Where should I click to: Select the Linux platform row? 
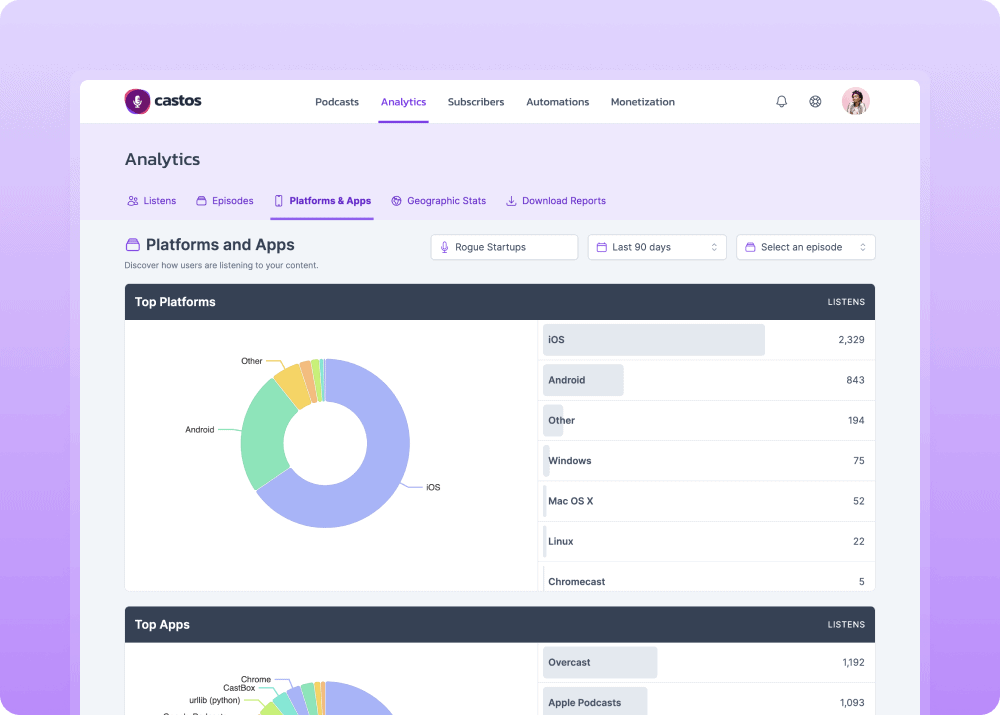707,542
